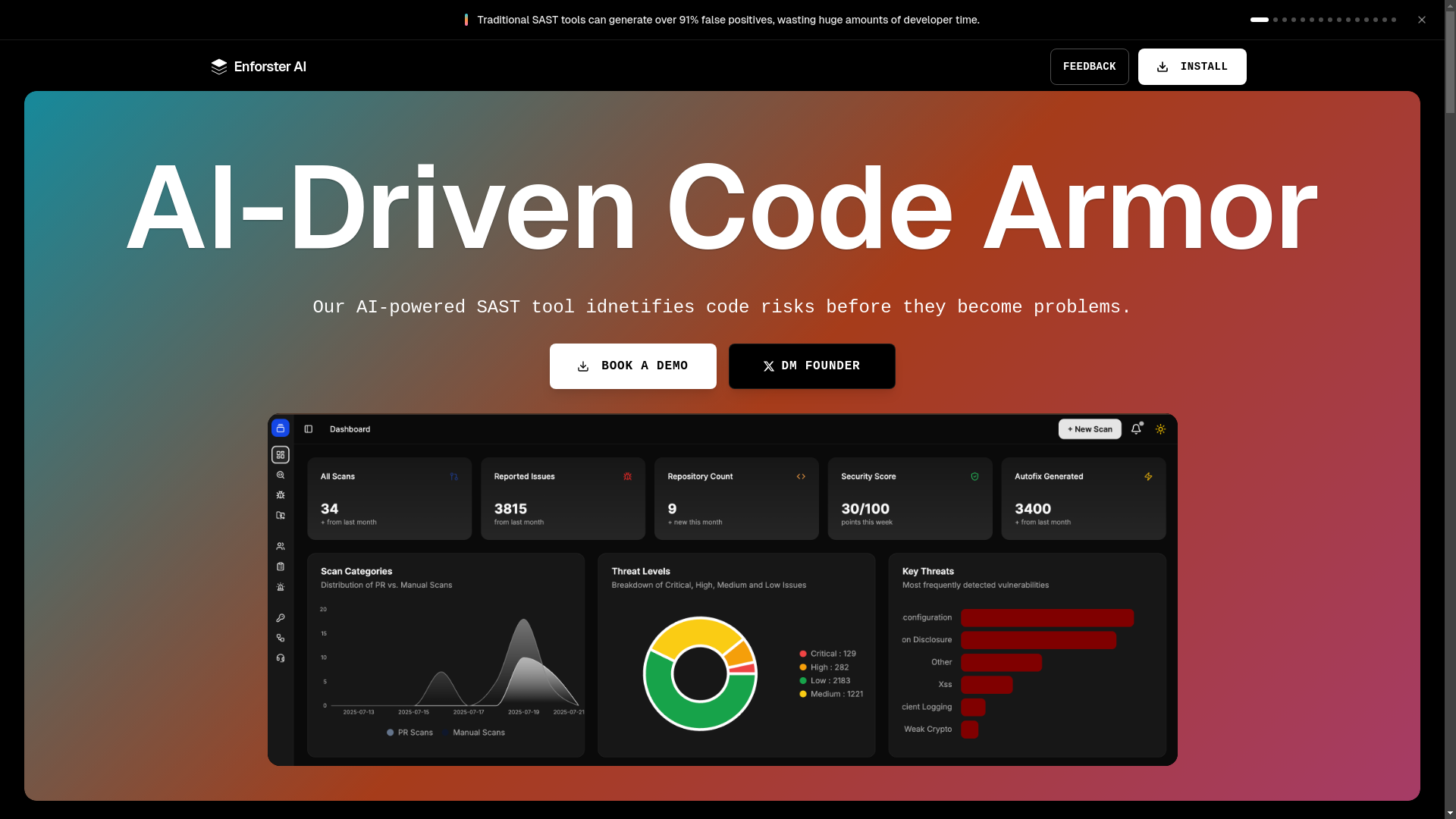Click the Critical : 129 legend item
Viewport: 1456px width, 819px height.
coord(827,654)
